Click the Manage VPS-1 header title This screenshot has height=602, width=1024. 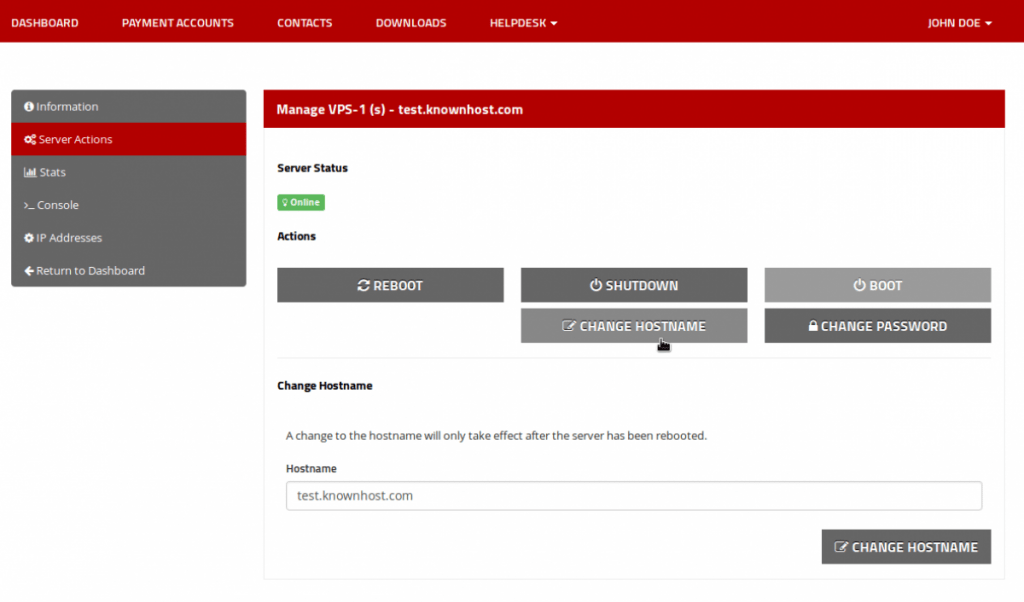tap(400, 110)
